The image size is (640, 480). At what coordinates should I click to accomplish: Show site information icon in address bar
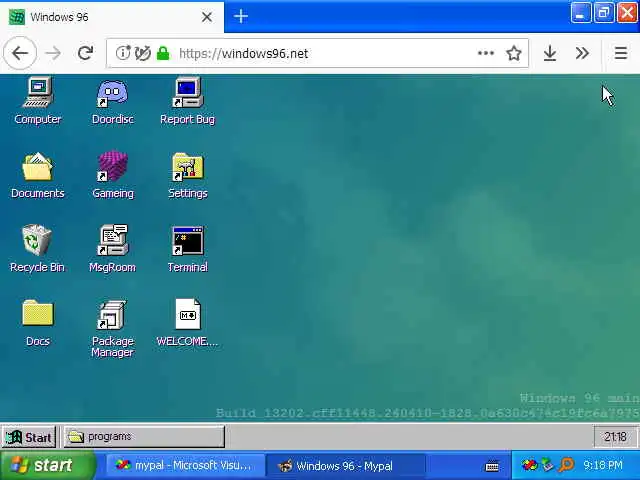[x=122, y=53]
